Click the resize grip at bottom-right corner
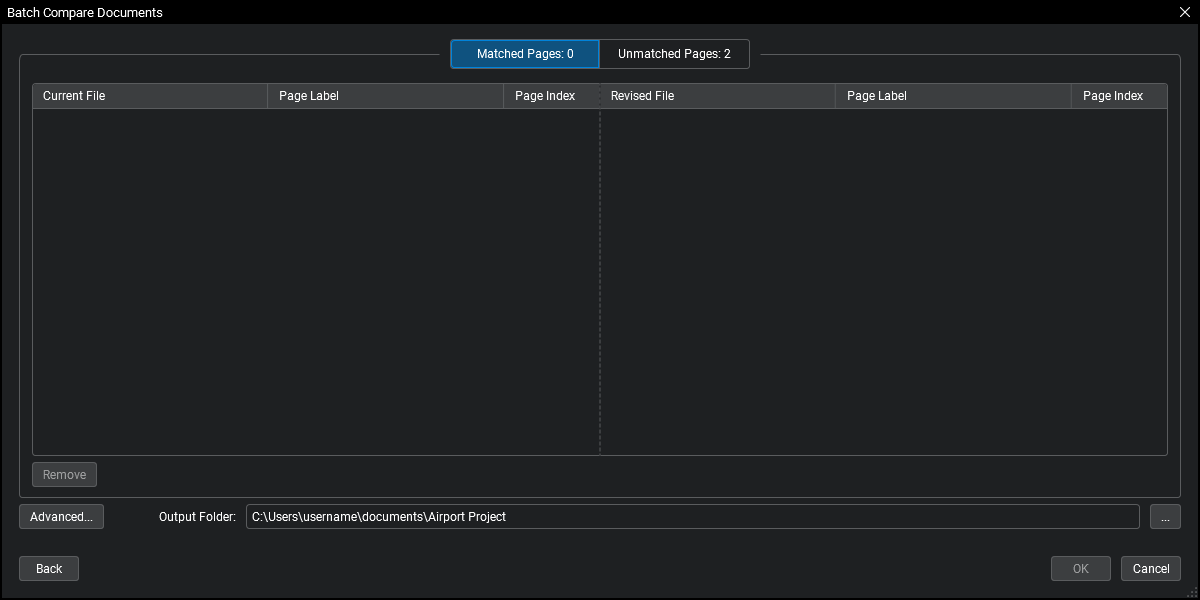The width and height of the screenshot is (1200, 600). pos(1193,593)
